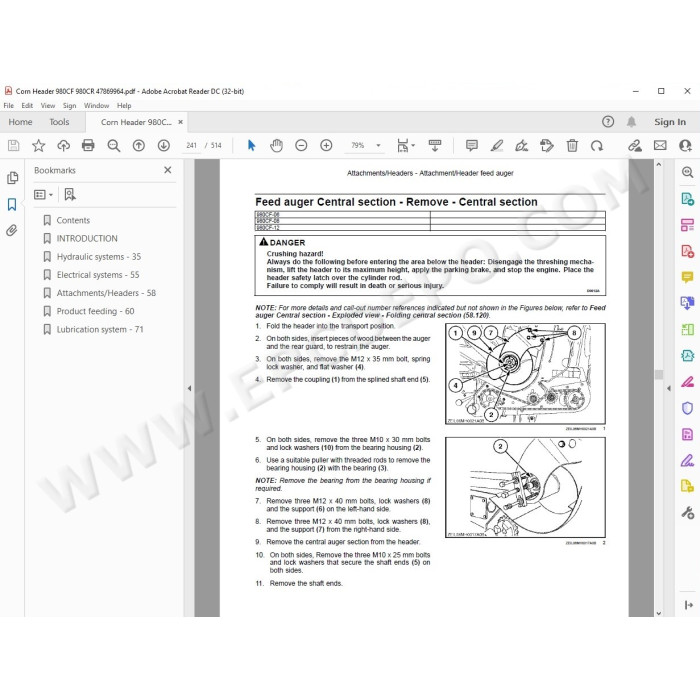Screen dimensions: 700x700
Task: Close the Corn Header document tab
Action: tap(180, 122)
